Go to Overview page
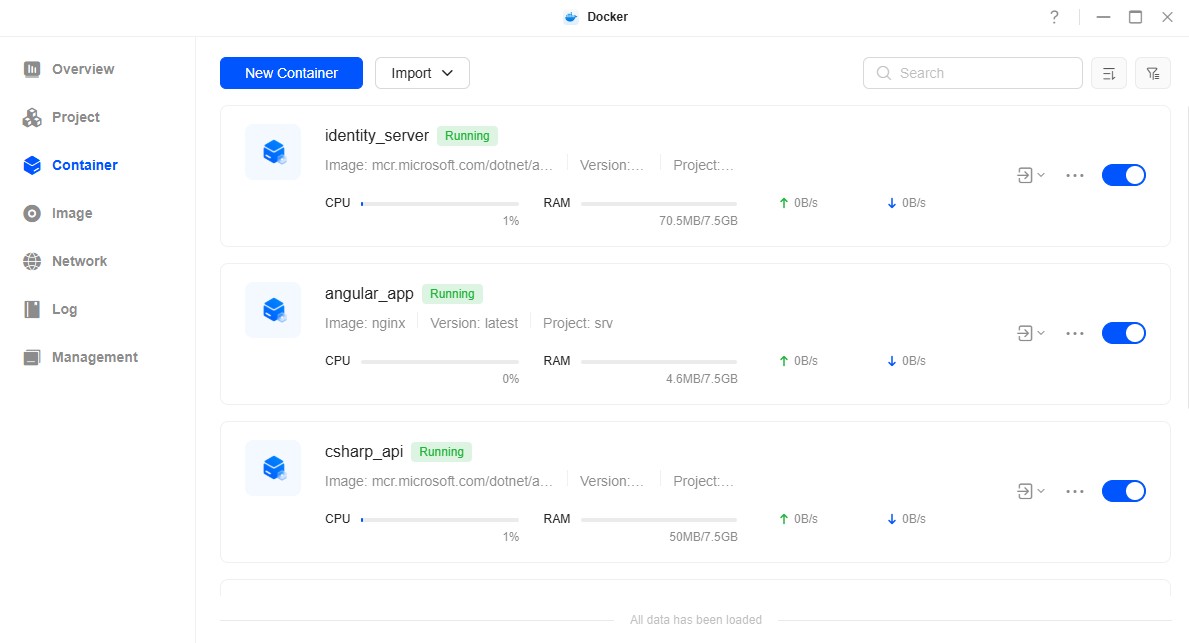Image resolution: width=1189 pixels, height=643 pixels. pos(83,69)
